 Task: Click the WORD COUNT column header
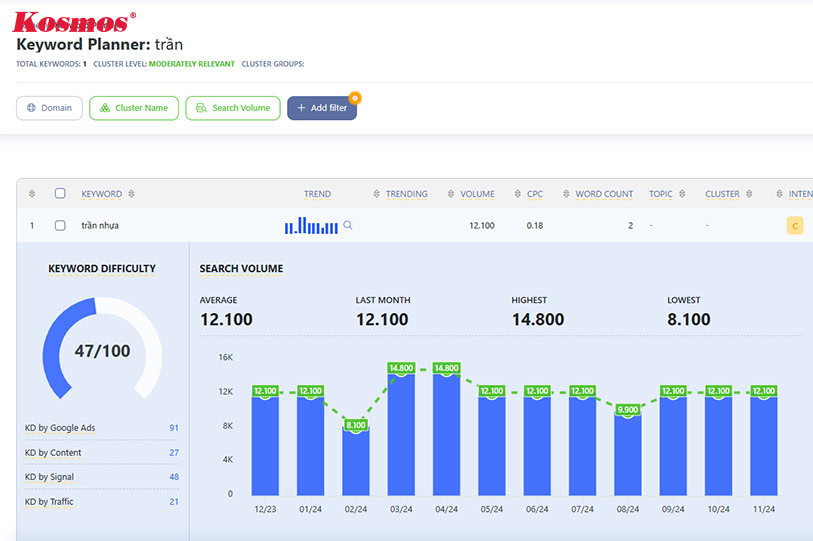click(x=604, y=194)
